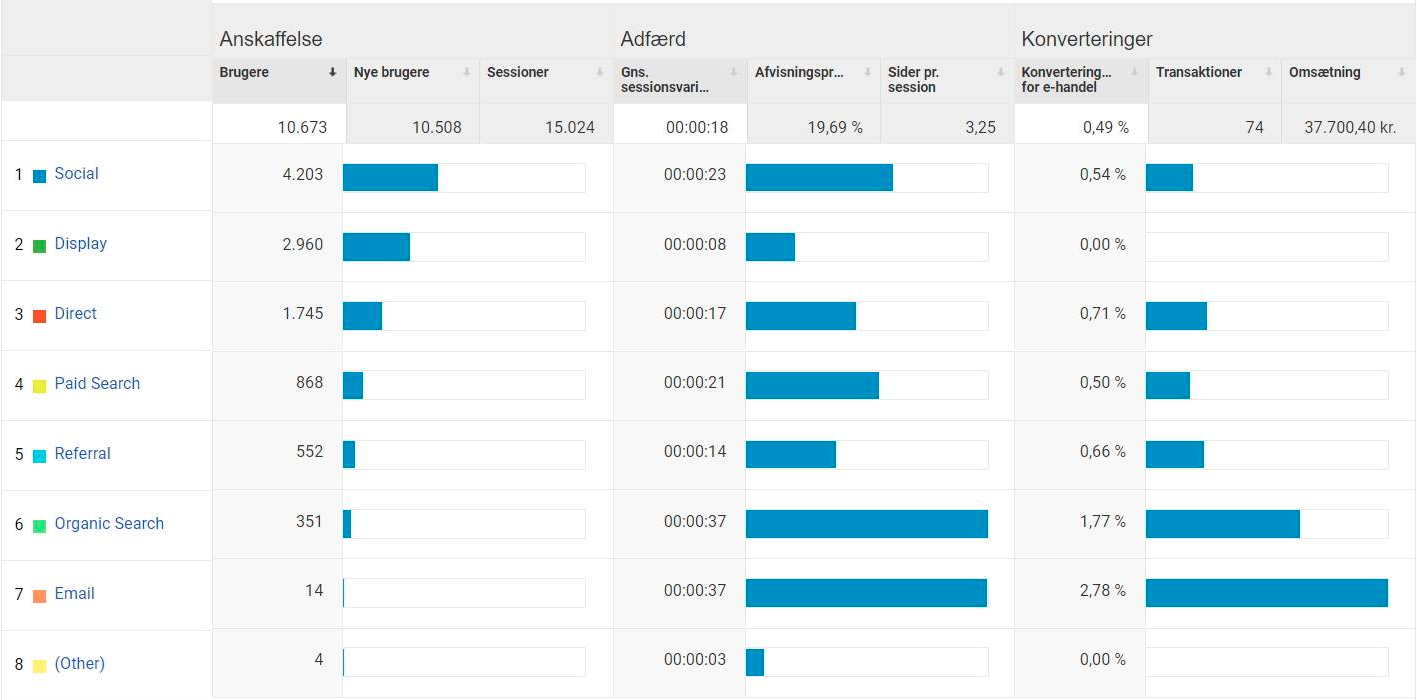
Task: Click sort arrow in Afvisningsprocent column header
Action: click(x=867, y=72)
